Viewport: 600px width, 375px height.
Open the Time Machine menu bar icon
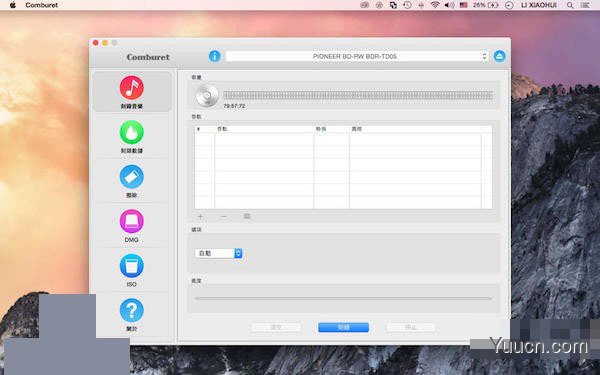407,5
